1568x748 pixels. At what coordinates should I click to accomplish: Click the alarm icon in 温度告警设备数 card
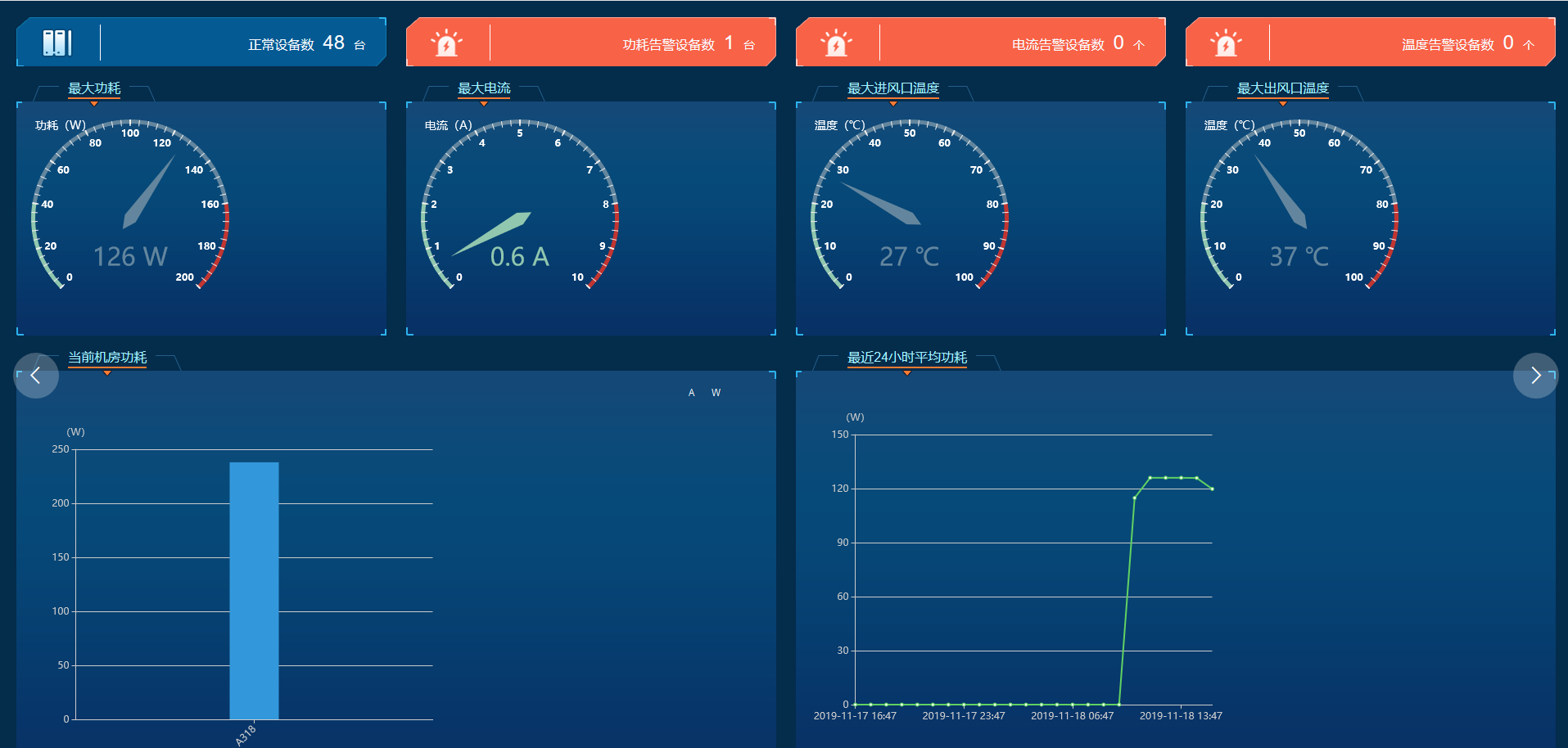pos(1226,43)
